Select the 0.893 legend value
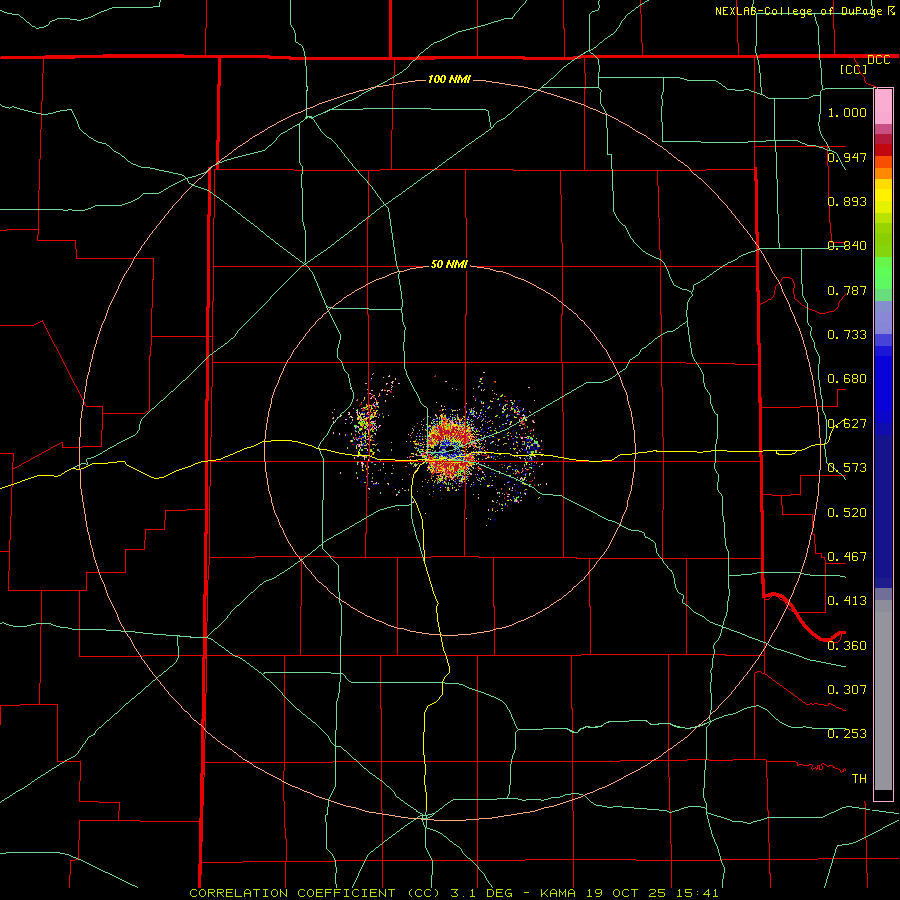 (x=847, y=201)
